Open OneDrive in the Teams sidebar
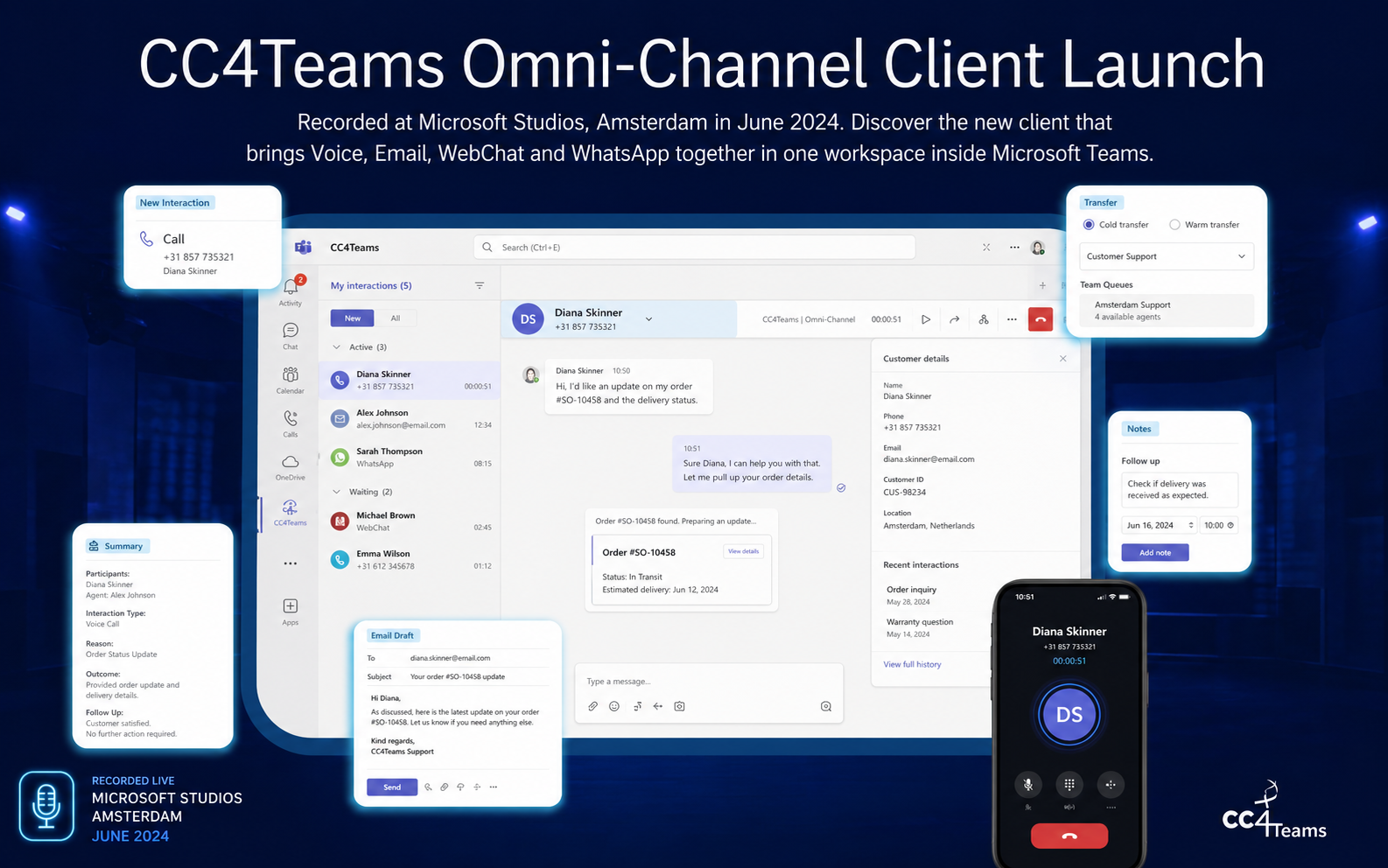Image resolution: width=1388 pixels, height=868 pixels. pyautogui.click(x=291, y=467)
